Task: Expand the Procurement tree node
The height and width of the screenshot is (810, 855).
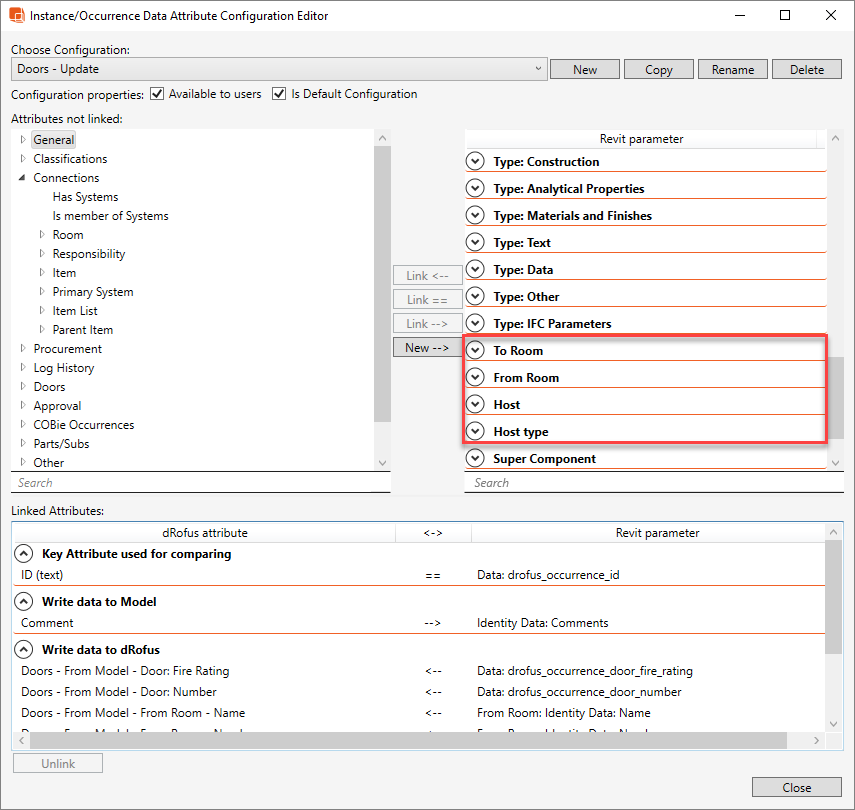Action: point(23,349)
